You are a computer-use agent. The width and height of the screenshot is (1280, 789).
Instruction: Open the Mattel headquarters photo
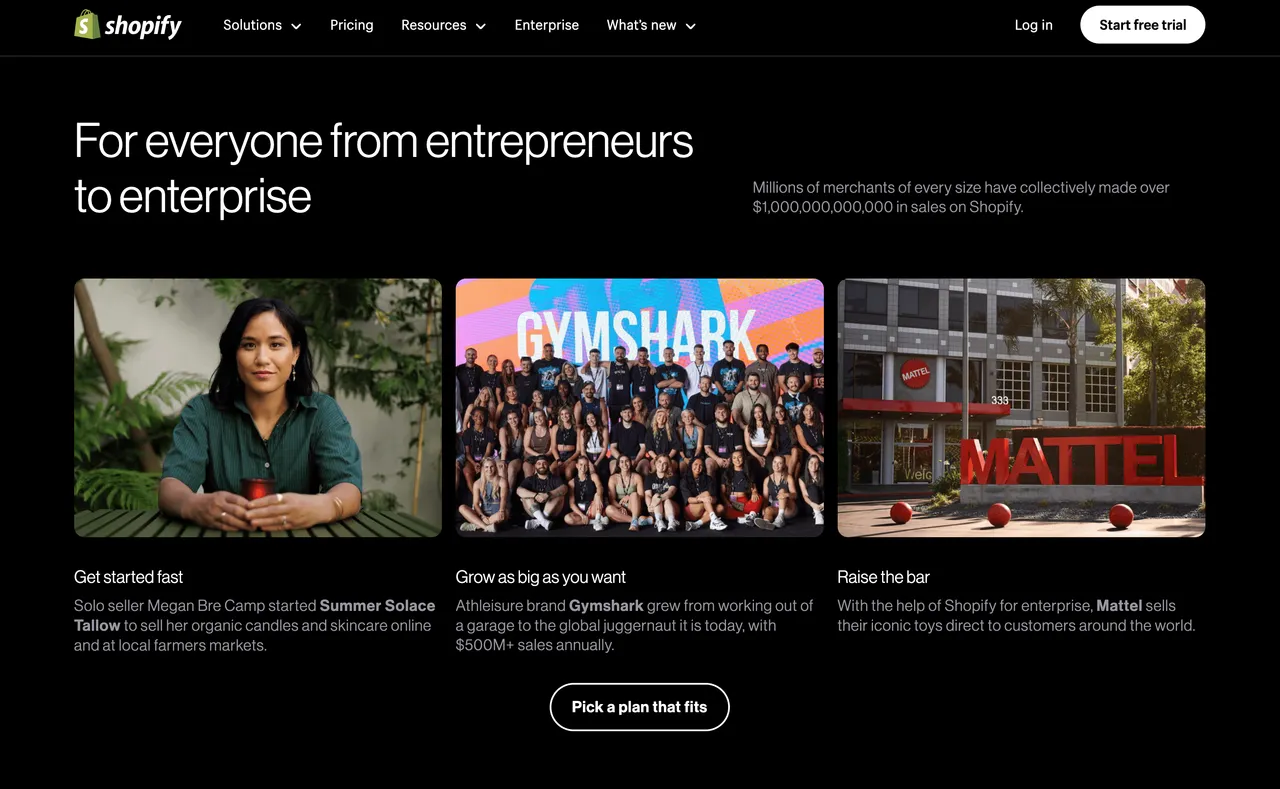1021,408
